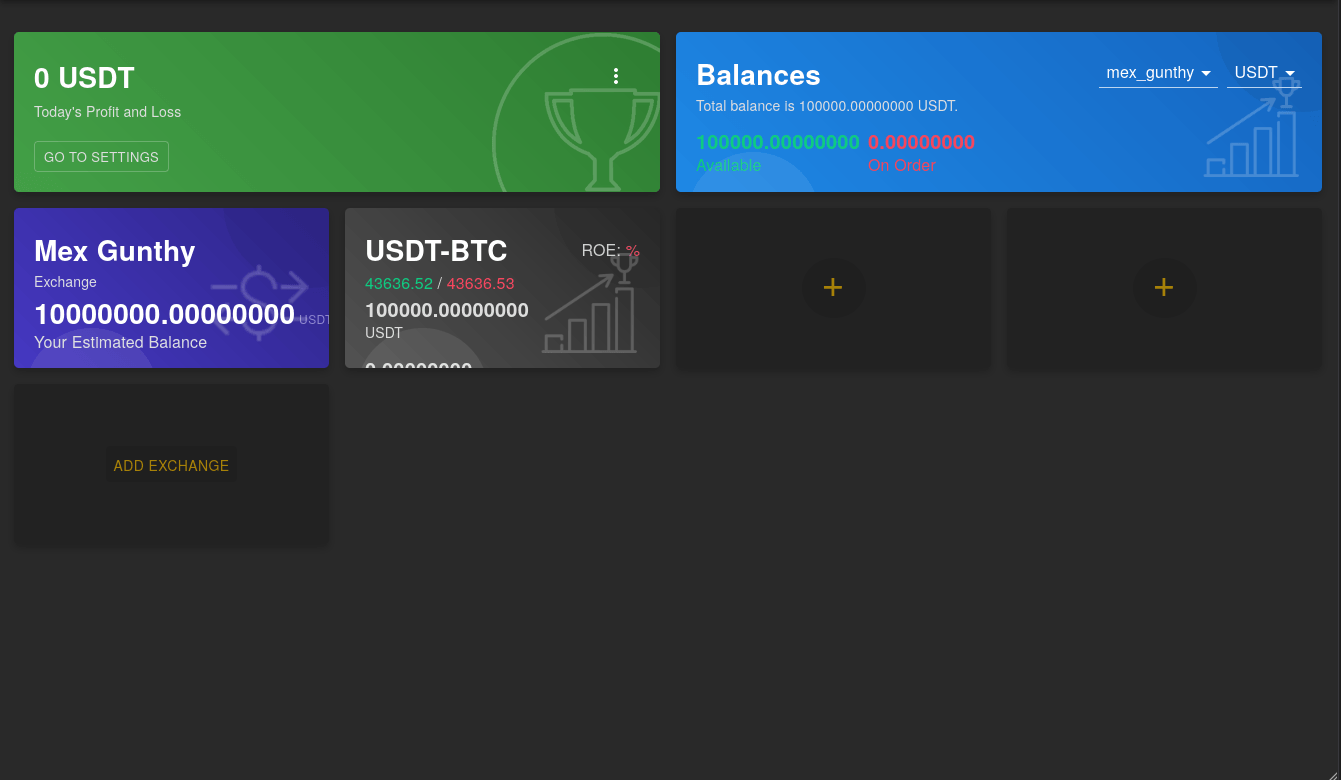Click the Balances heading
This screenshot has height=780, width=1341.
[x=758, y=75]
